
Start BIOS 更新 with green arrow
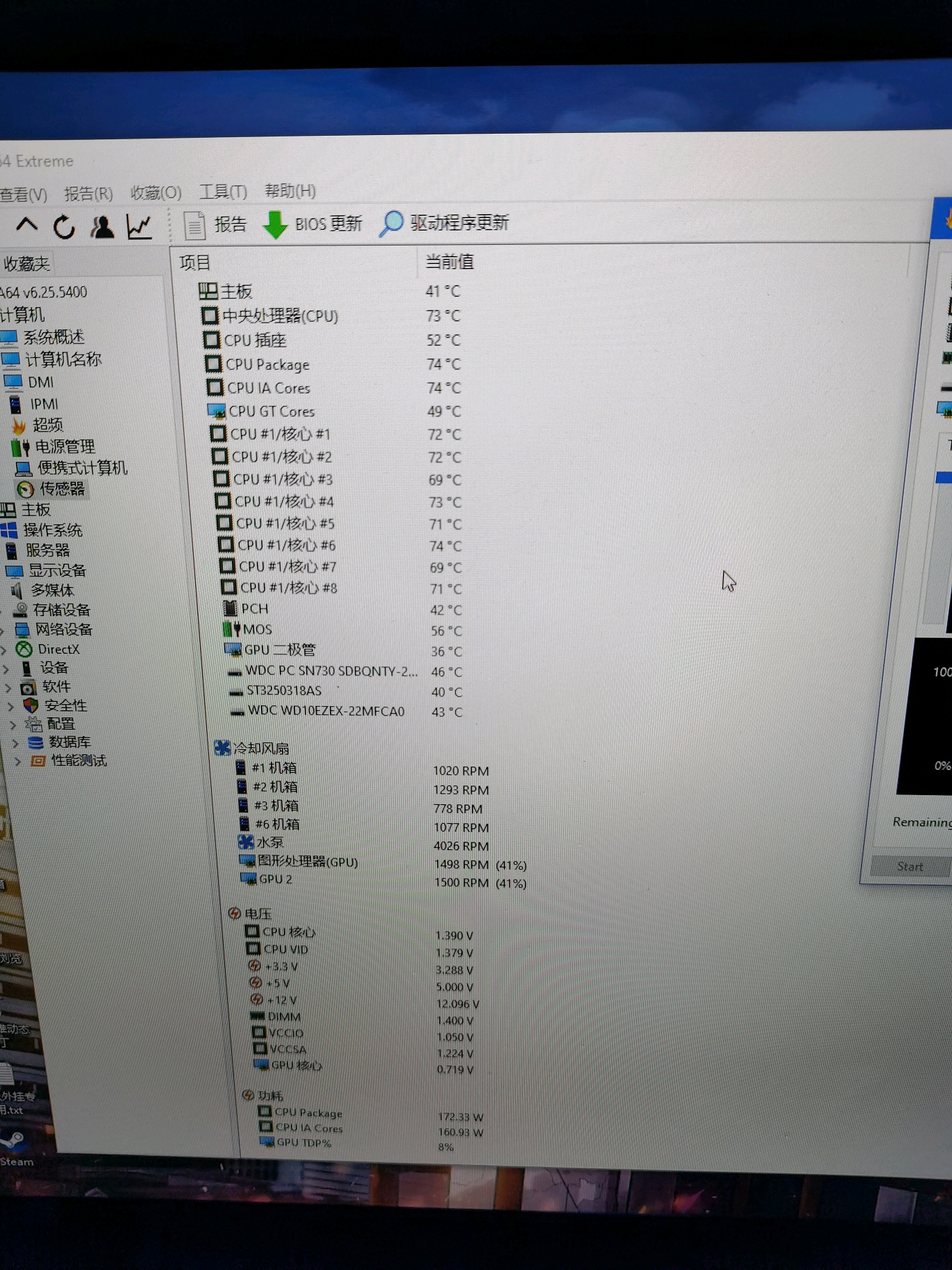click(312, 224)
